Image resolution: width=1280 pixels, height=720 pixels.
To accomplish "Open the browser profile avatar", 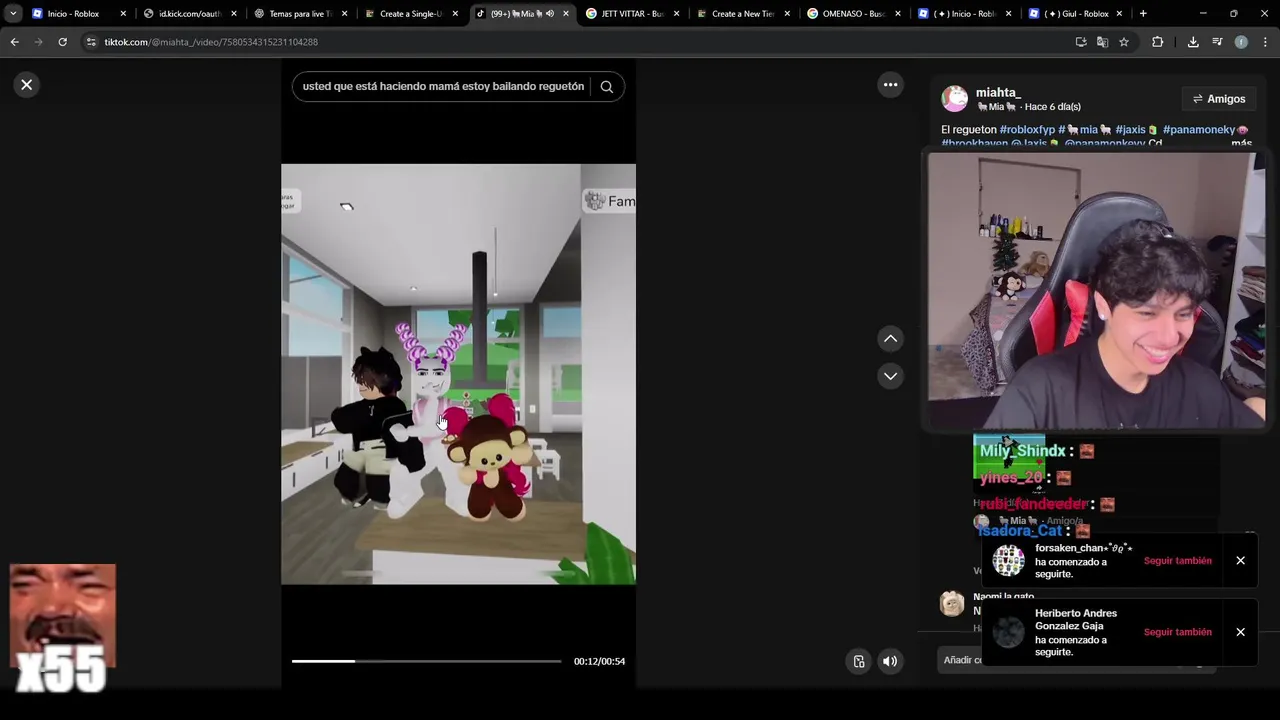I will tap(1241, 42).
